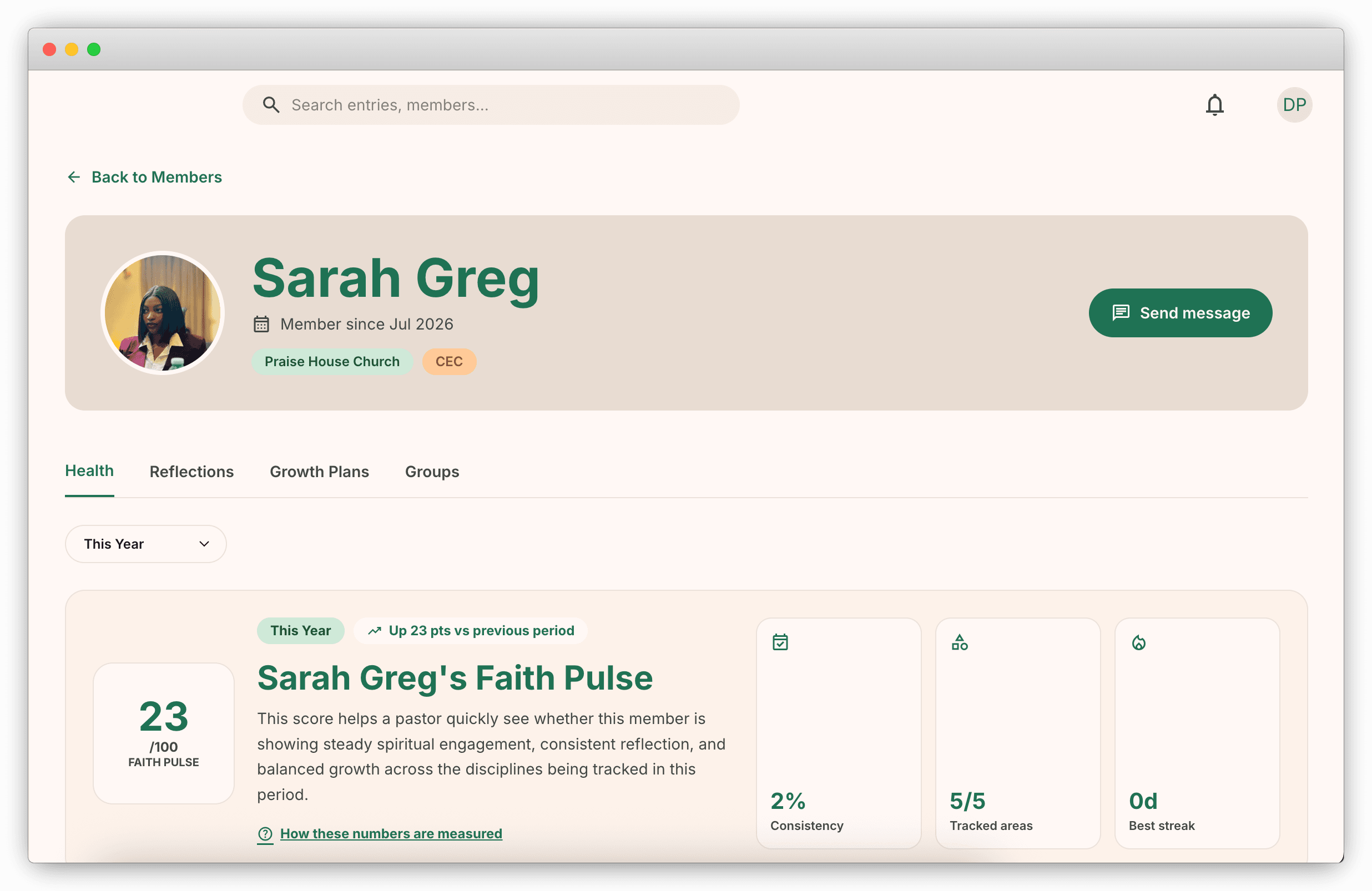Click the trending-up arrow icon

[x=375, y=630]
